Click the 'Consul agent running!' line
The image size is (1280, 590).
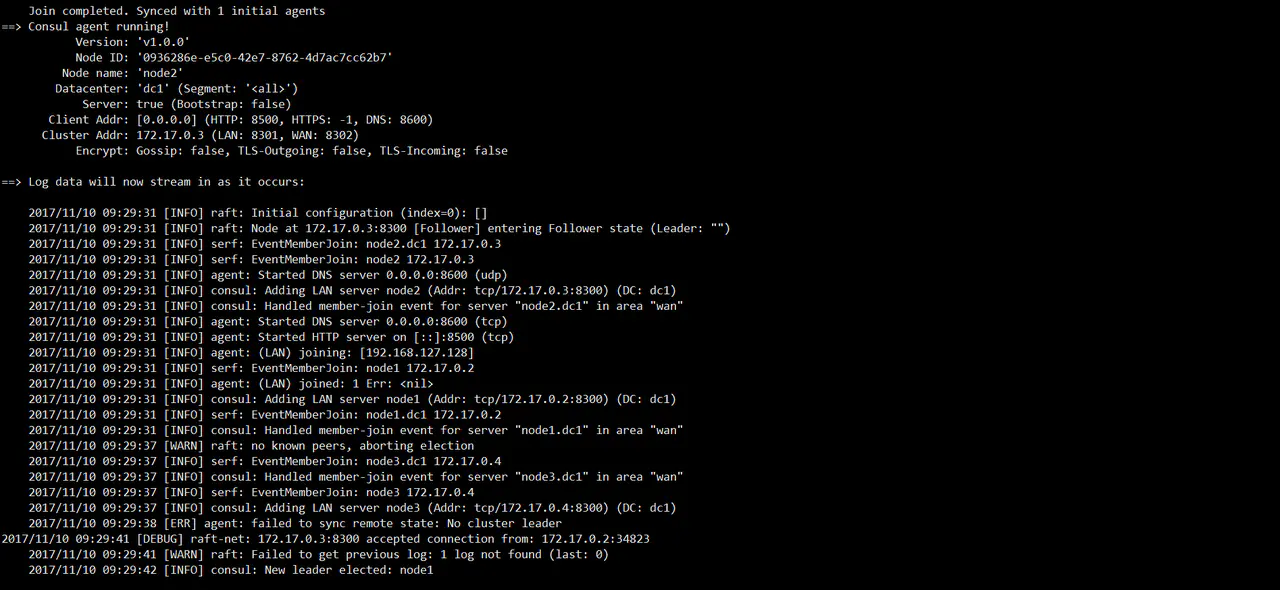click(85, 27)
